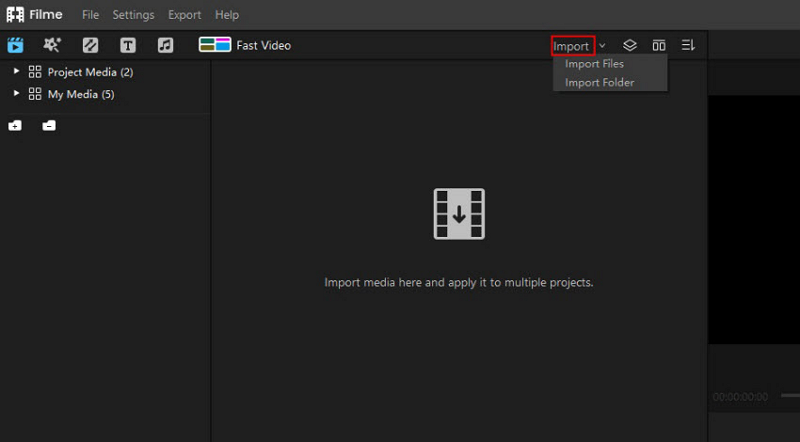Expand the Project Media tree arrow
The width and height of the screenshot is (800, 442).
pyautogui.click(x=16, y=71)
